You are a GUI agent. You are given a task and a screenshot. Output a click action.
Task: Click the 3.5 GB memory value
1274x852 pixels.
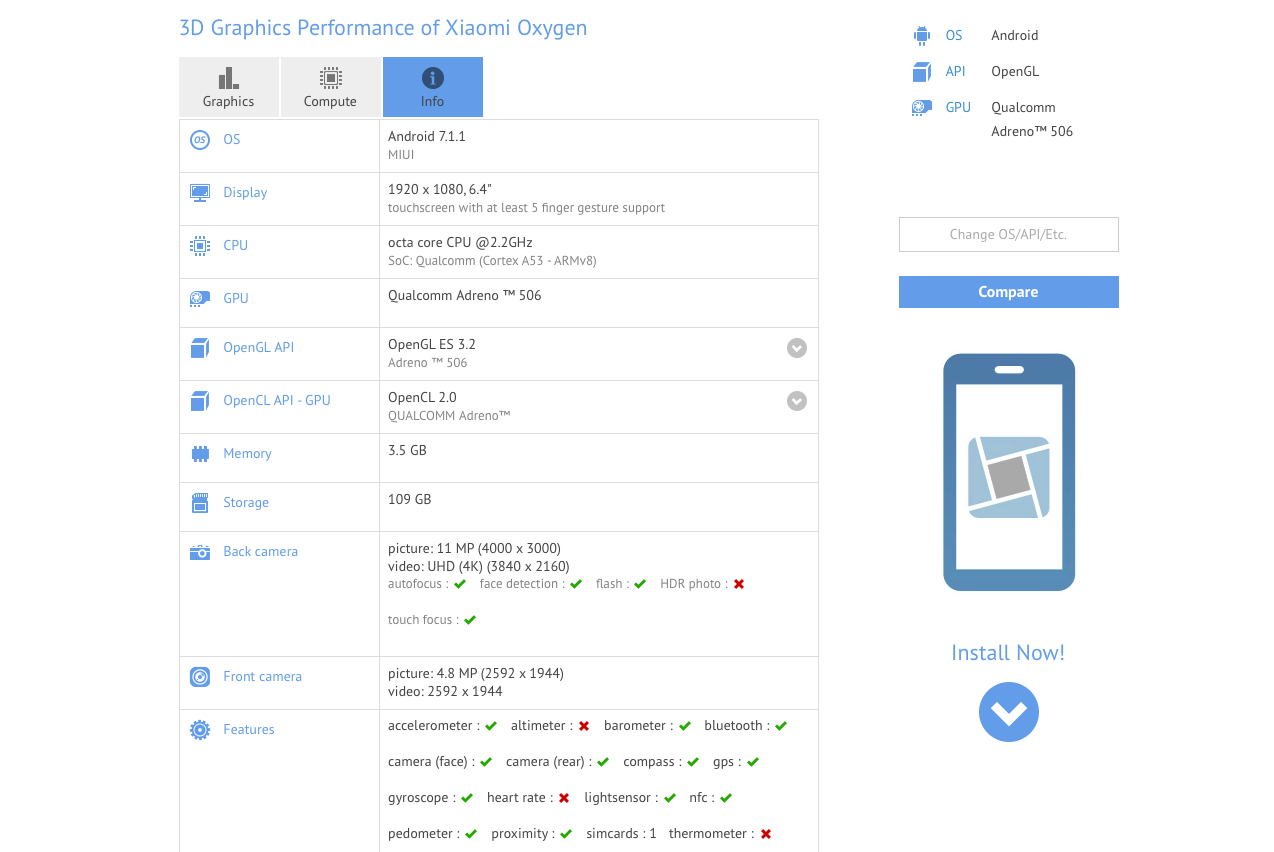408,451
